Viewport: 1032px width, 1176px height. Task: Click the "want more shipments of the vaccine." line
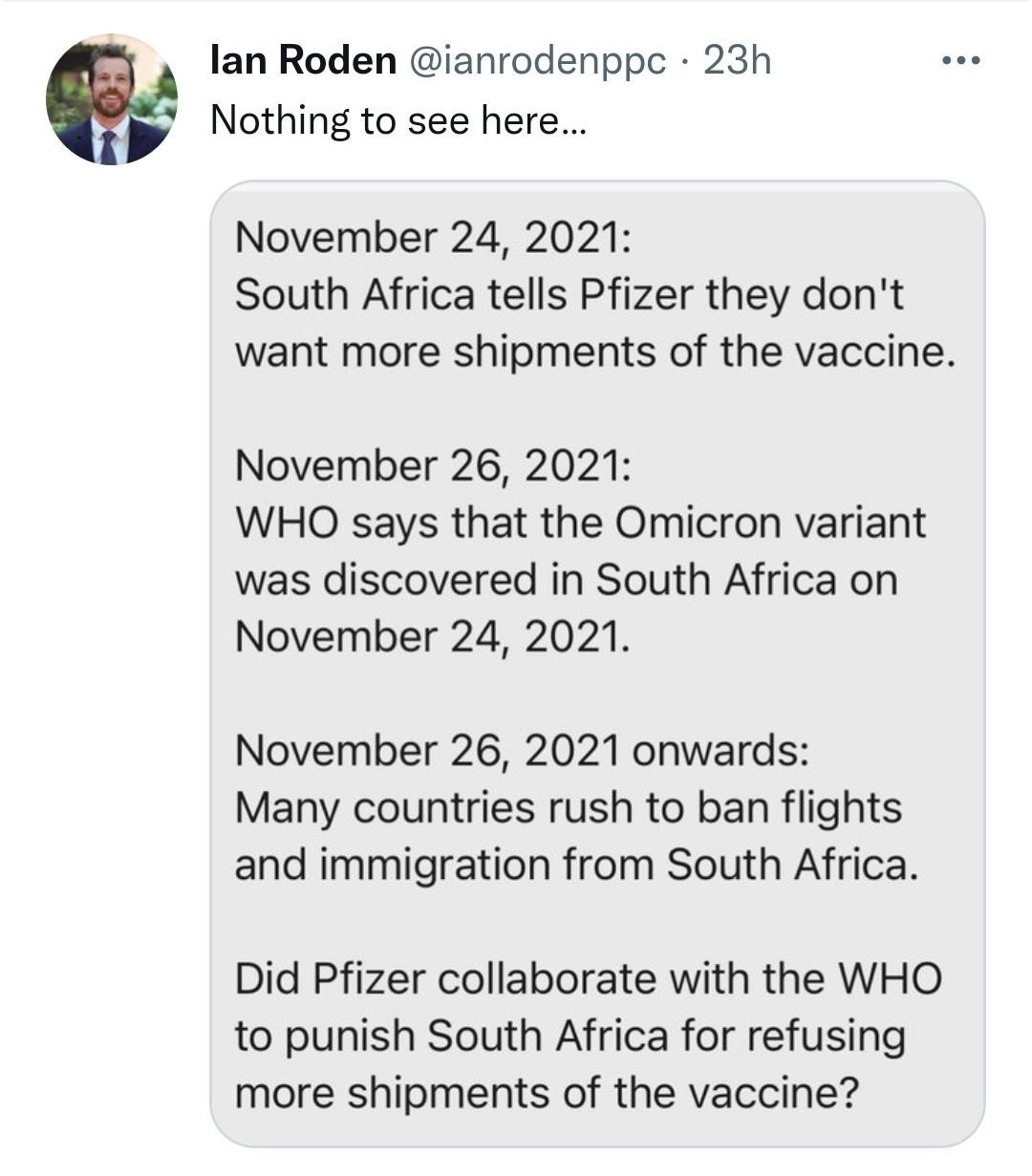click(595, 352)
